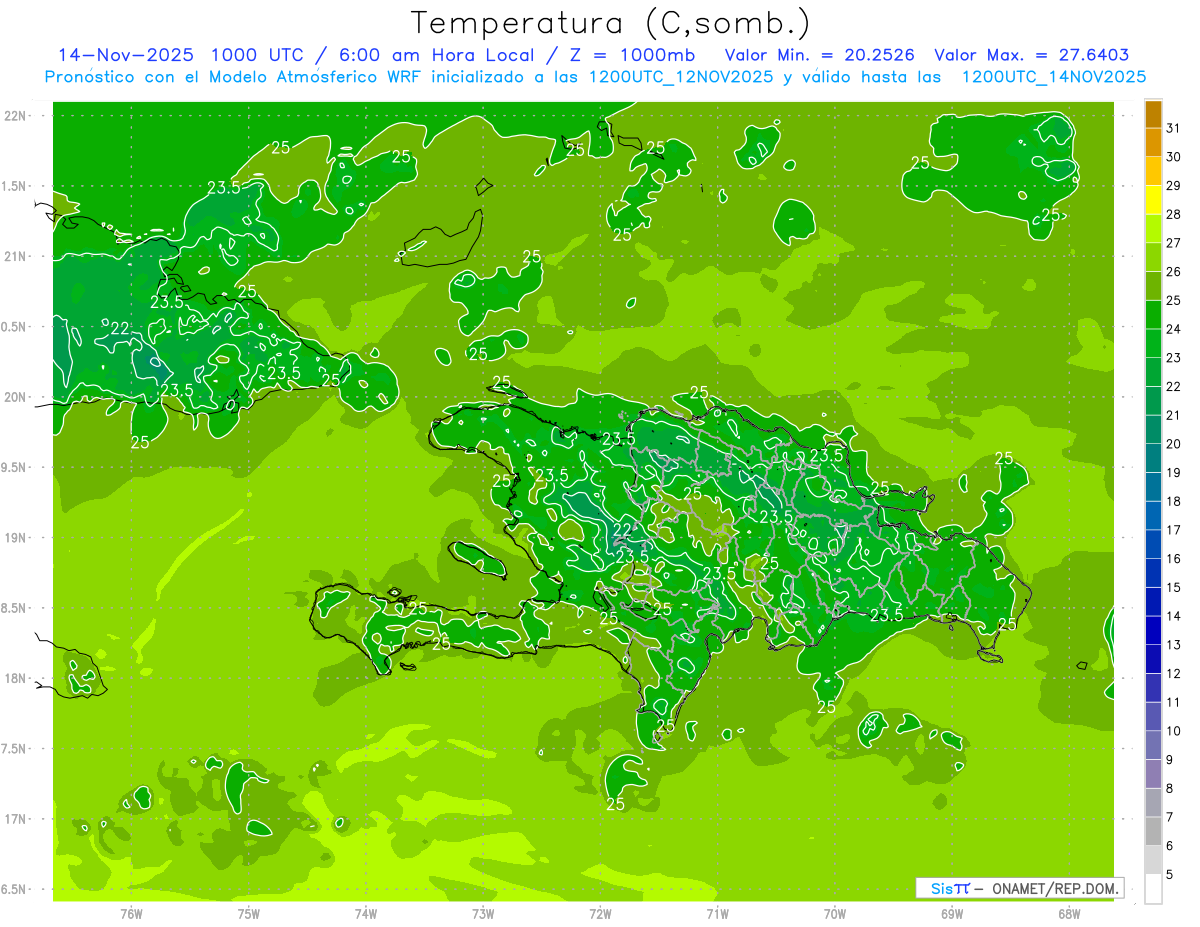This screenshot has width=1200, height=927.
Task: Pick the green legend swatch between 24 and 25
Action: (1153, 315)
